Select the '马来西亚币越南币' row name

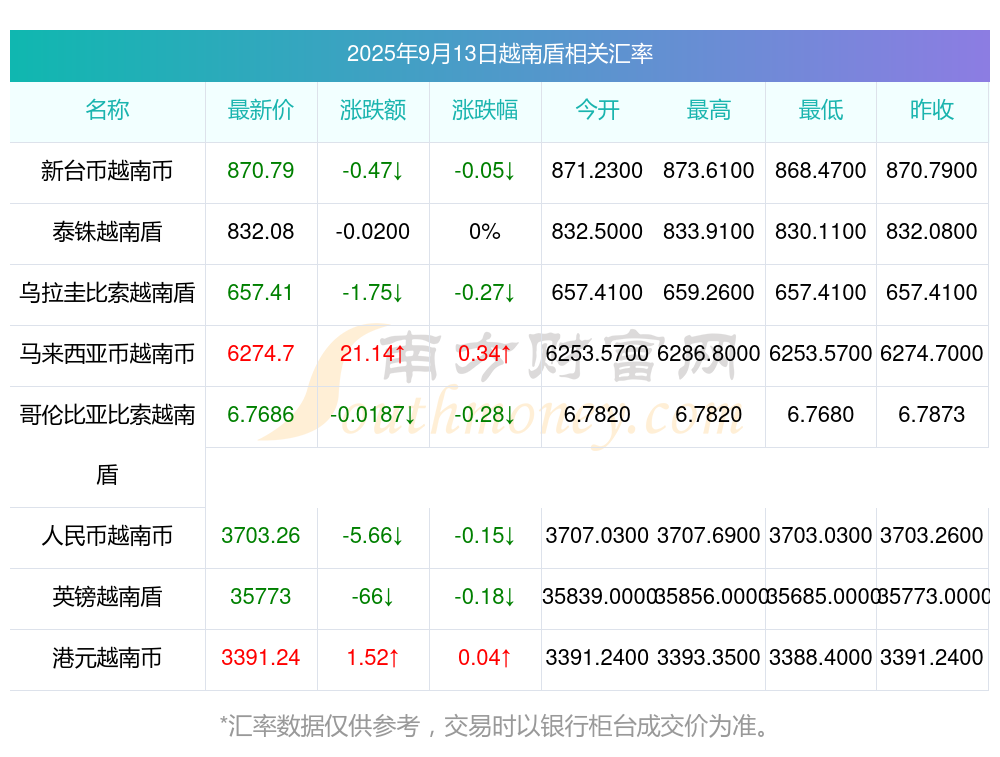tap(107, 353)
